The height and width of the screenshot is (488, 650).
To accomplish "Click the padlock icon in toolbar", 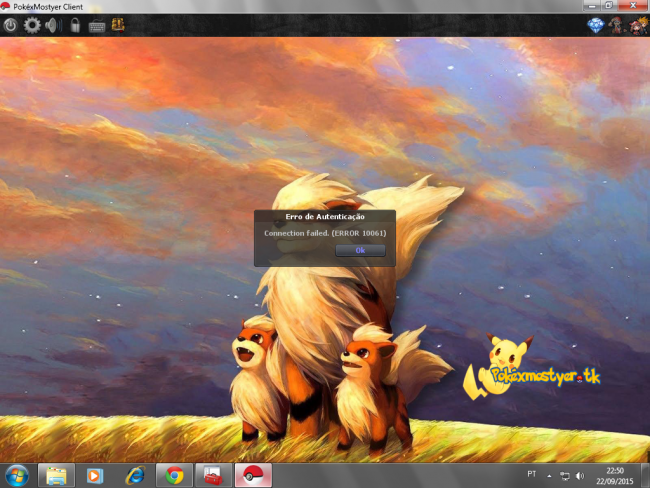I will click(x=75, y=26).
